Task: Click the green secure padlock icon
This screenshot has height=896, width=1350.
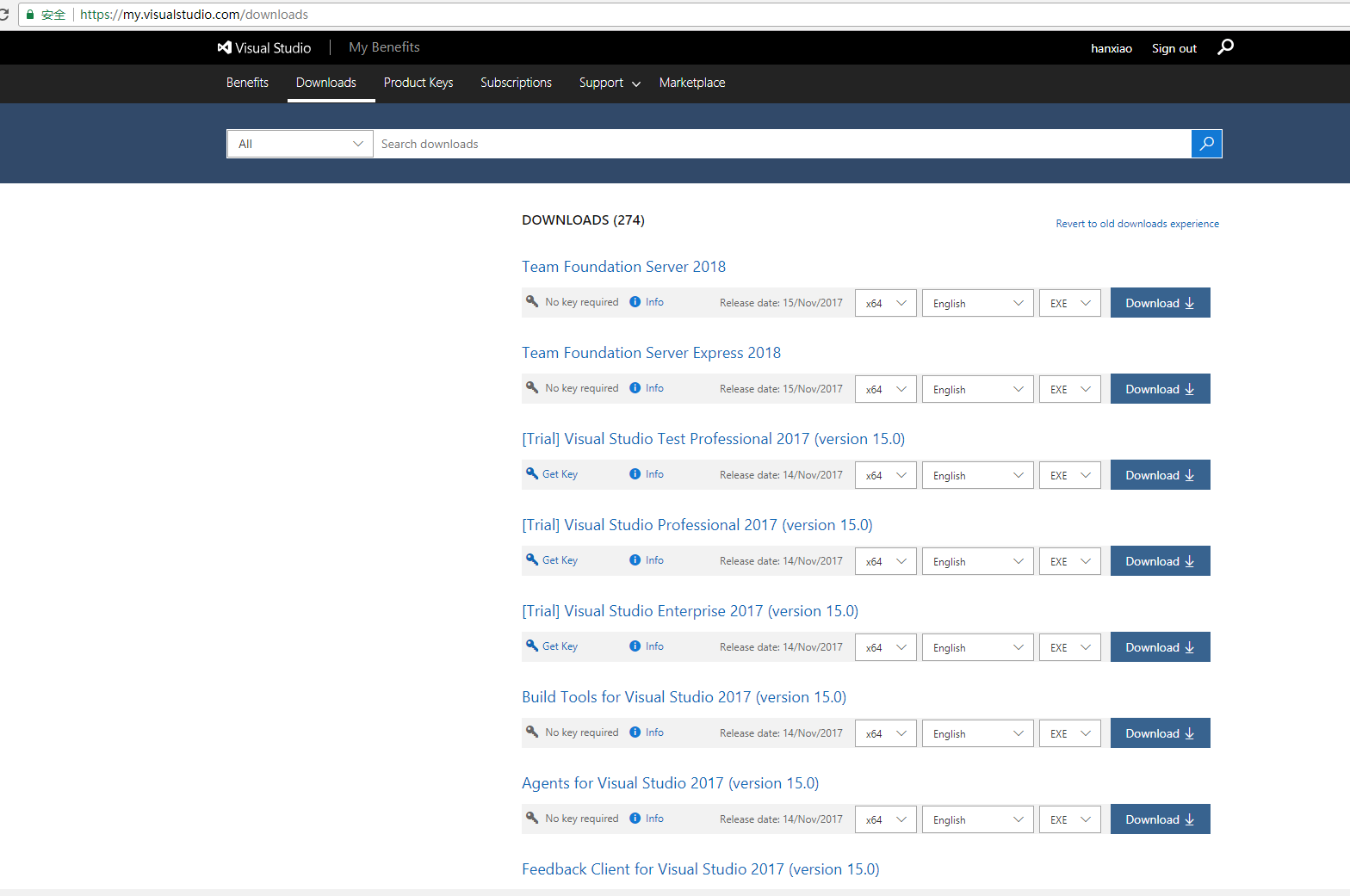Action: pyautogui.click(x=29, y=15)
